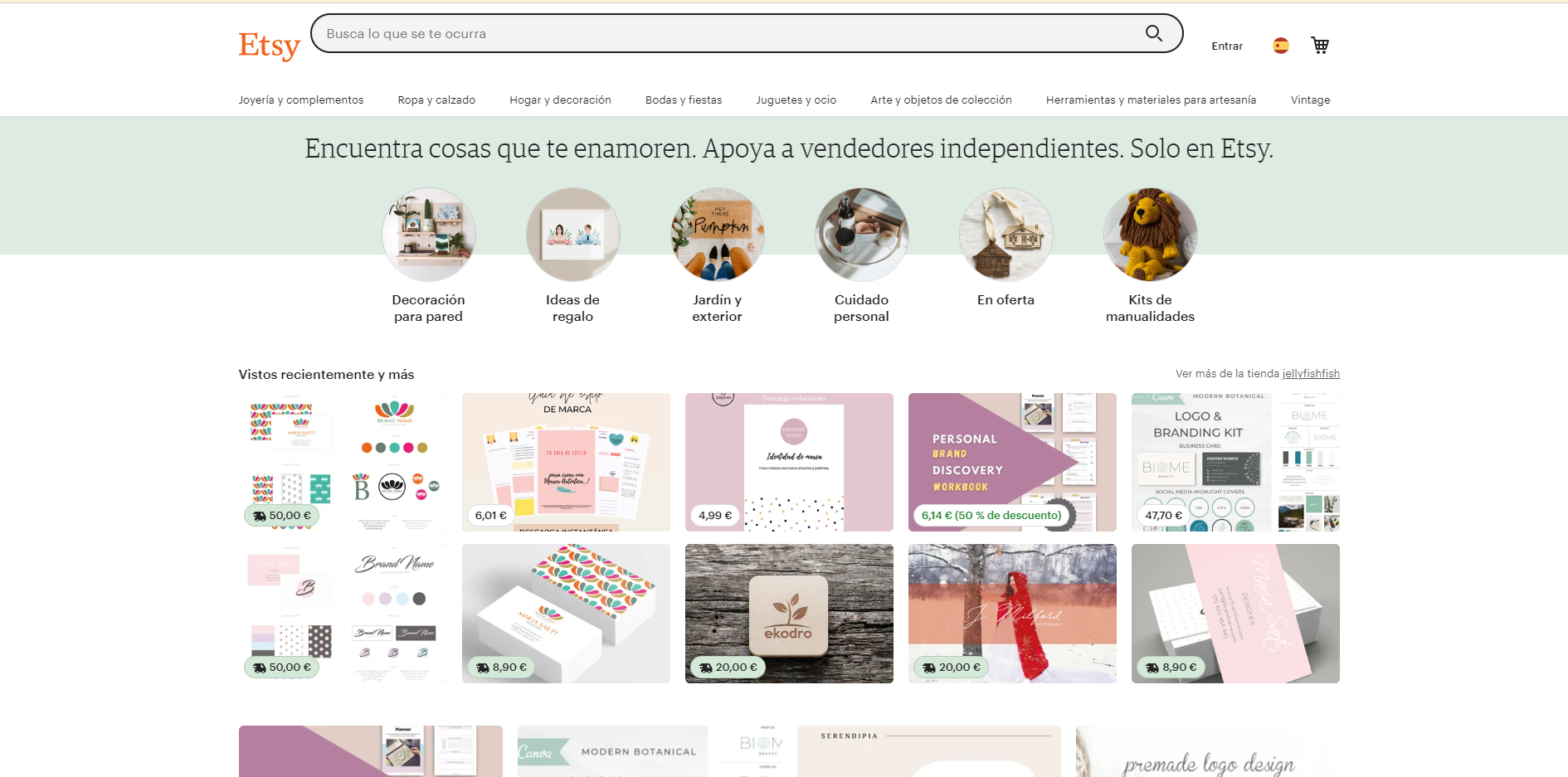Open Arte y objetos de colección menu
The height and width of the screenshot is (777, 1568).
(x=941, y=100)
